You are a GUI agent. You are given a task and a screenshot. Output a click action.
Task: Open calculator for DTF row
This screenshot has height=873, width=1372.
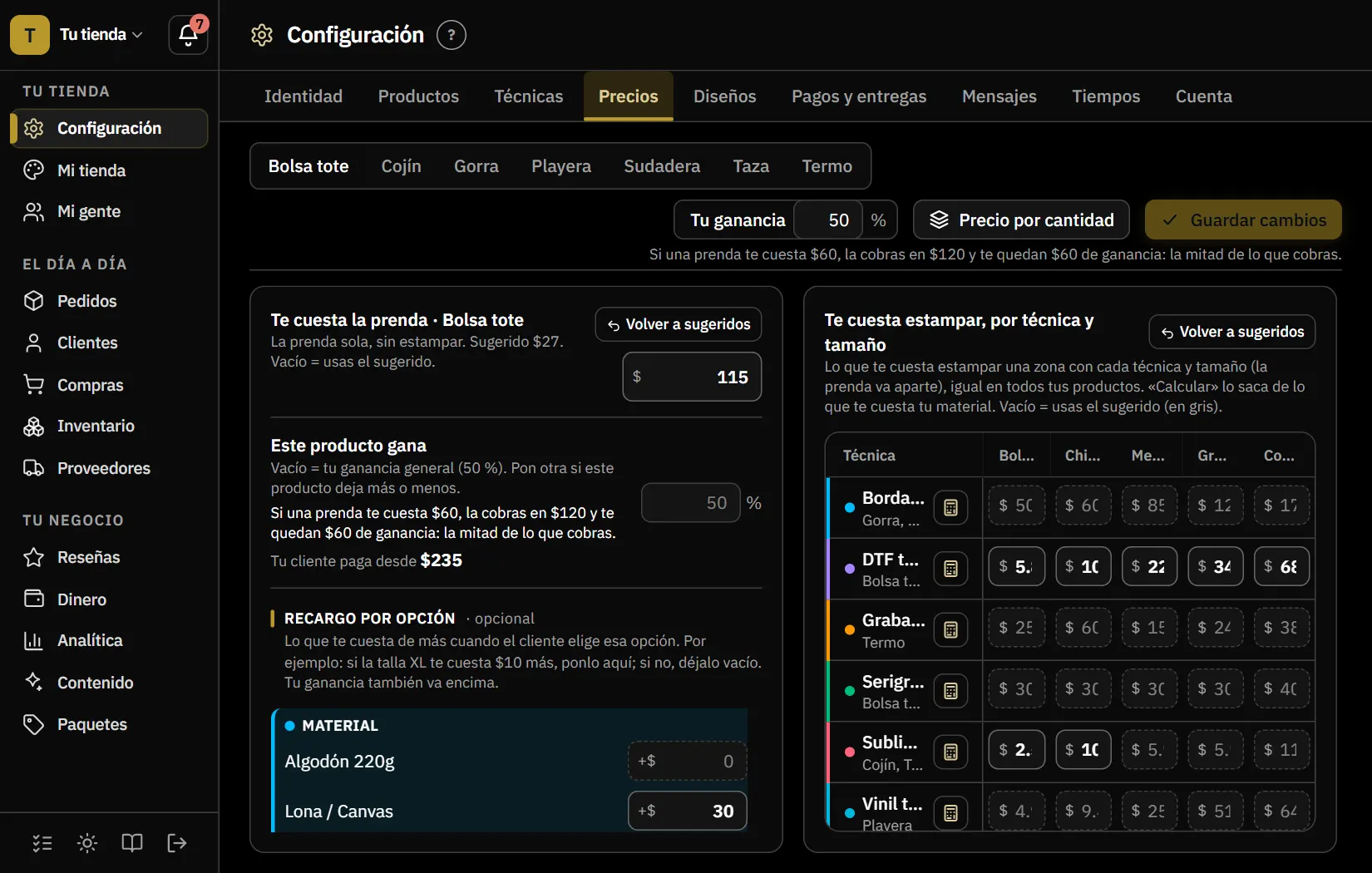coord(950,569)
